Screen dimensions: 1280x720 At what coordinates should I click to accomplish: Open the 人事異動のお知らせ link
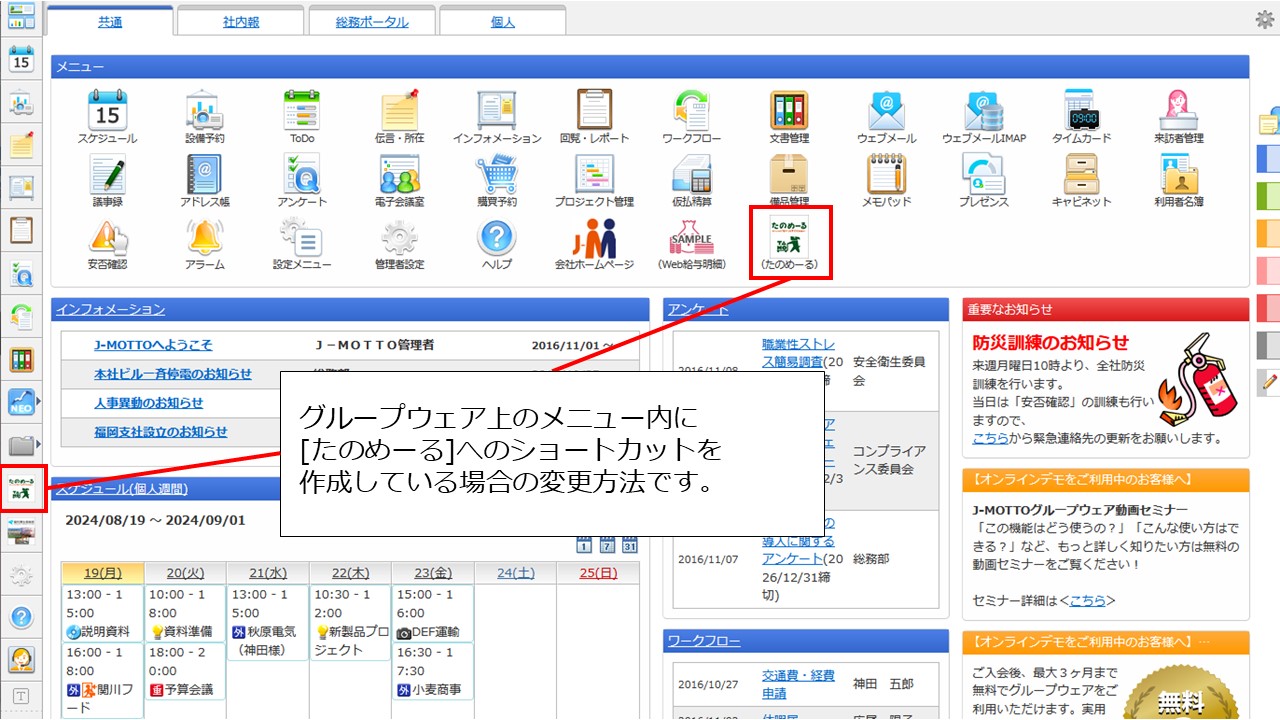pos(148,403)
